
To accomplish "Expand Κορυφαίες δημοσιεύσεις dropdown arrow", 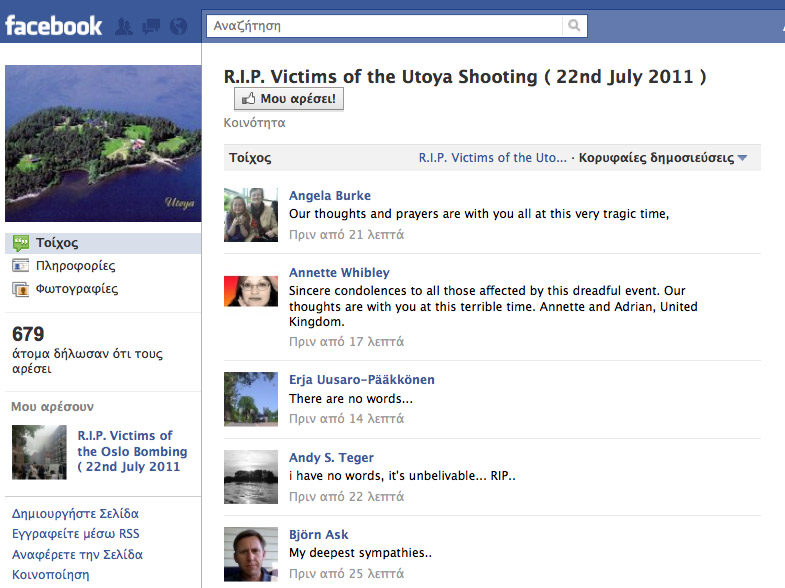I will point(742,158).
